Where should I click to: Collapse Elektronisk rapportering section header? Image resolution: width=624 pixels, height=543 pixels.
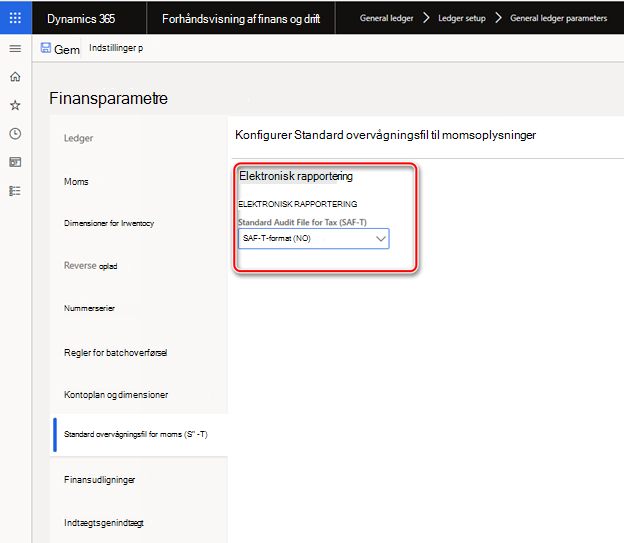[x=296, y=176]
